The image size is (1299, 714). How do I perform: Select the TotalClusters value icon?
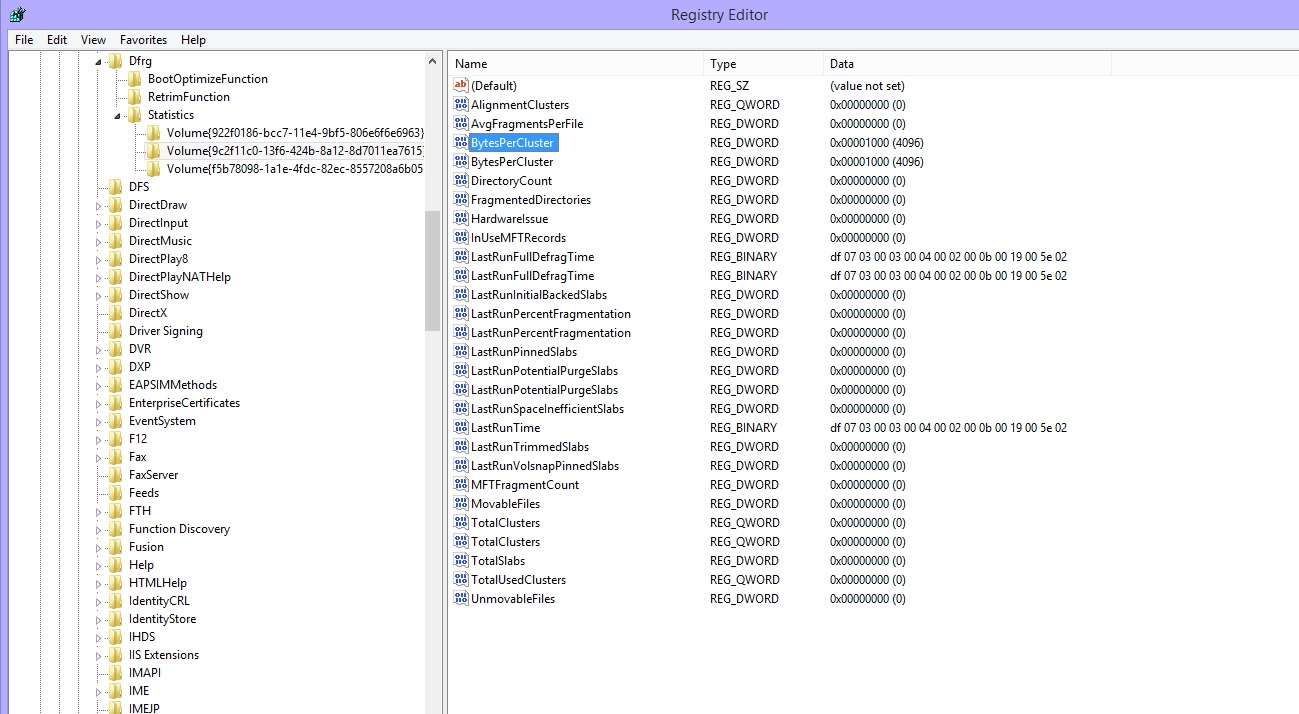461,522
